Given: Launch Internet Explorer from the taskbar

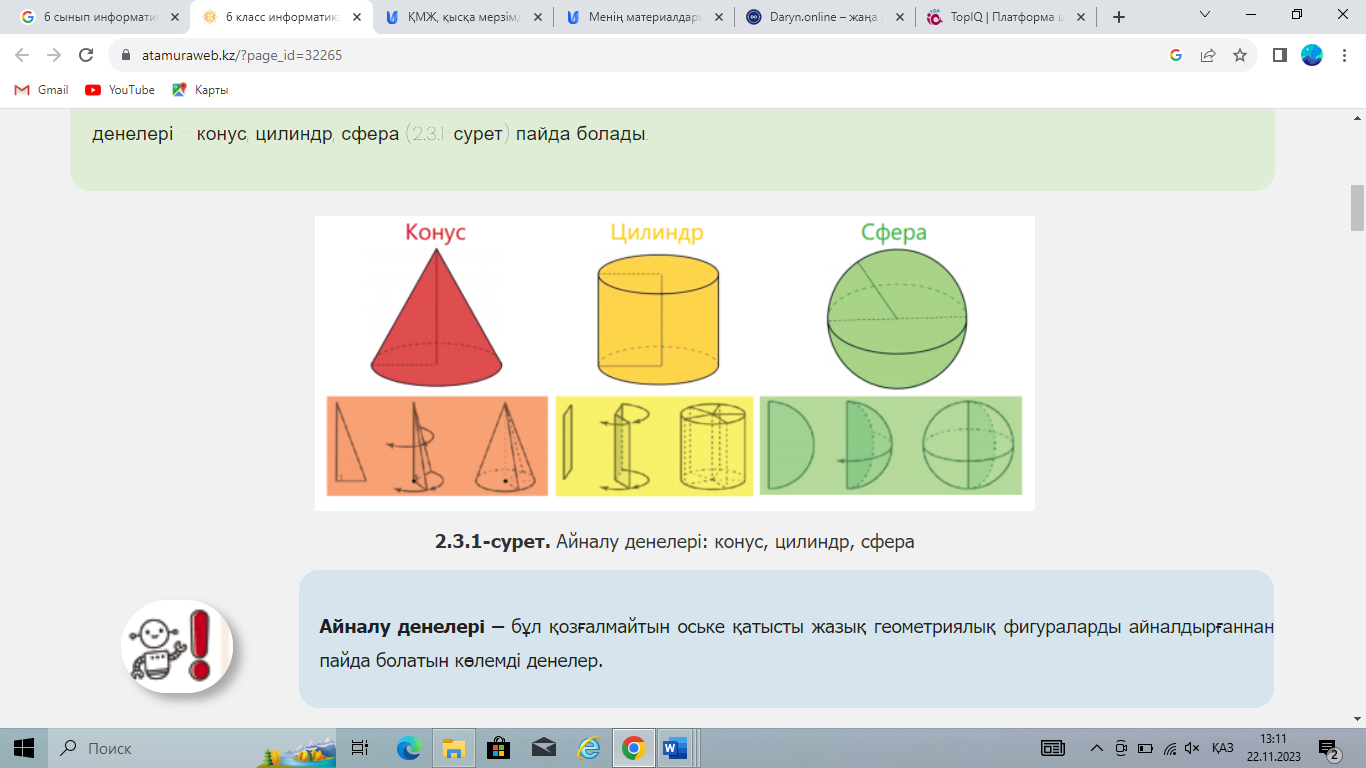Looking at the screenshot, I should (588, 748).
